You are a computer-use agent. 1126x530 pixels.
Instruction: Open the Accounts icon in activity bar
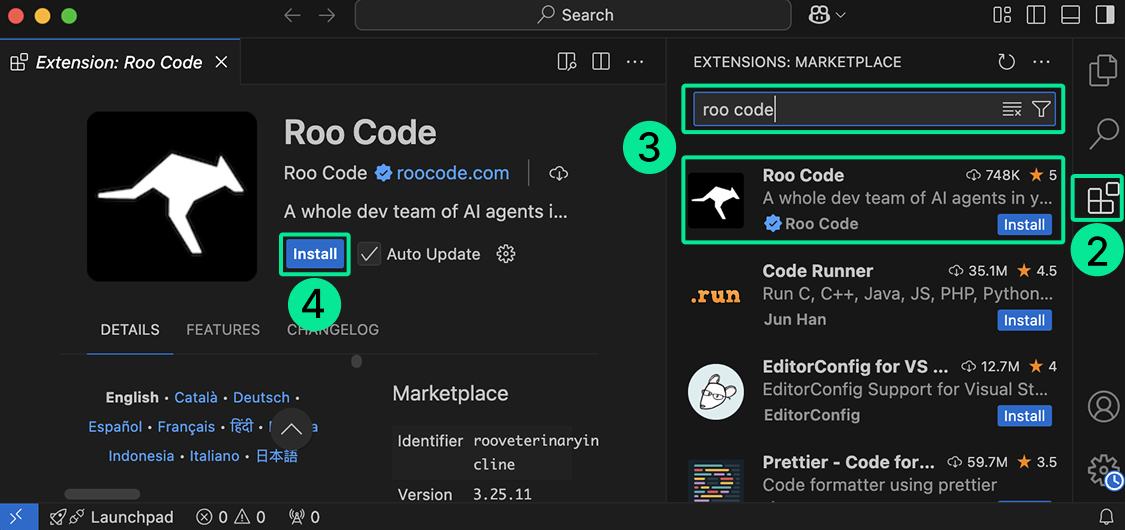pyautogui.click(x=1103, y=407)
